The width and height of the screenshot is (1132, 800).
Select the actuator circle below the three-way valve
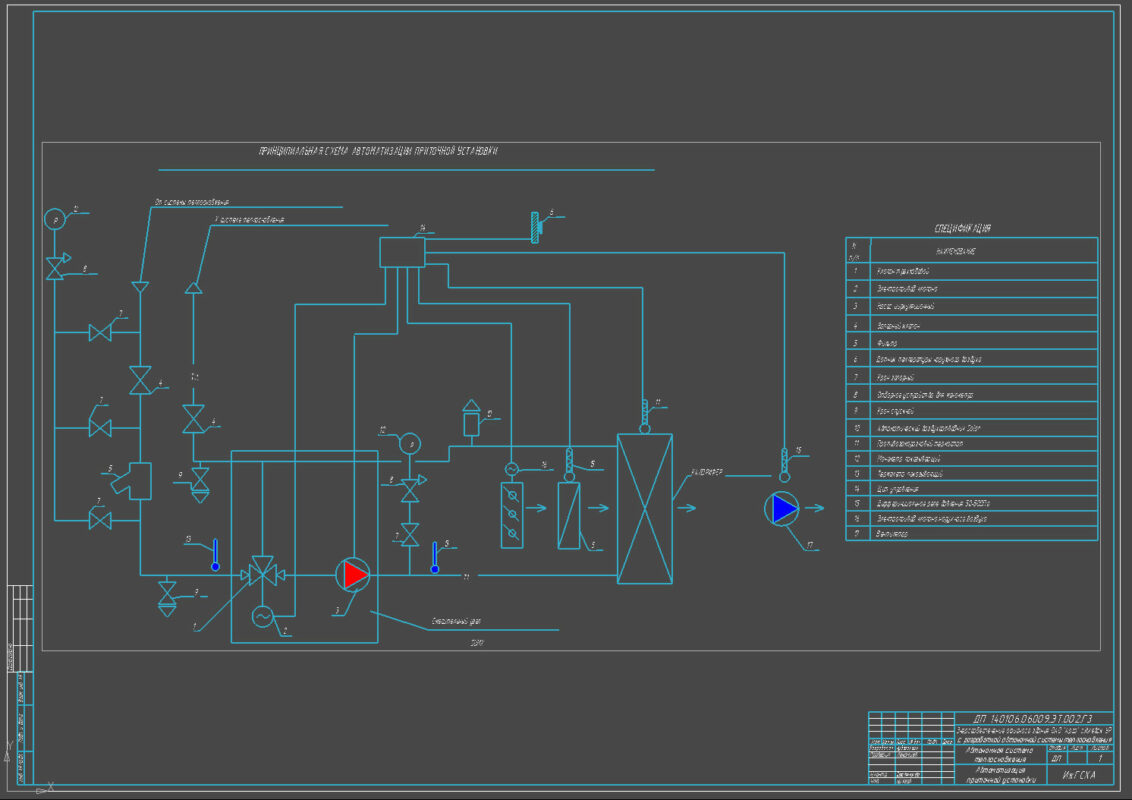263,616
